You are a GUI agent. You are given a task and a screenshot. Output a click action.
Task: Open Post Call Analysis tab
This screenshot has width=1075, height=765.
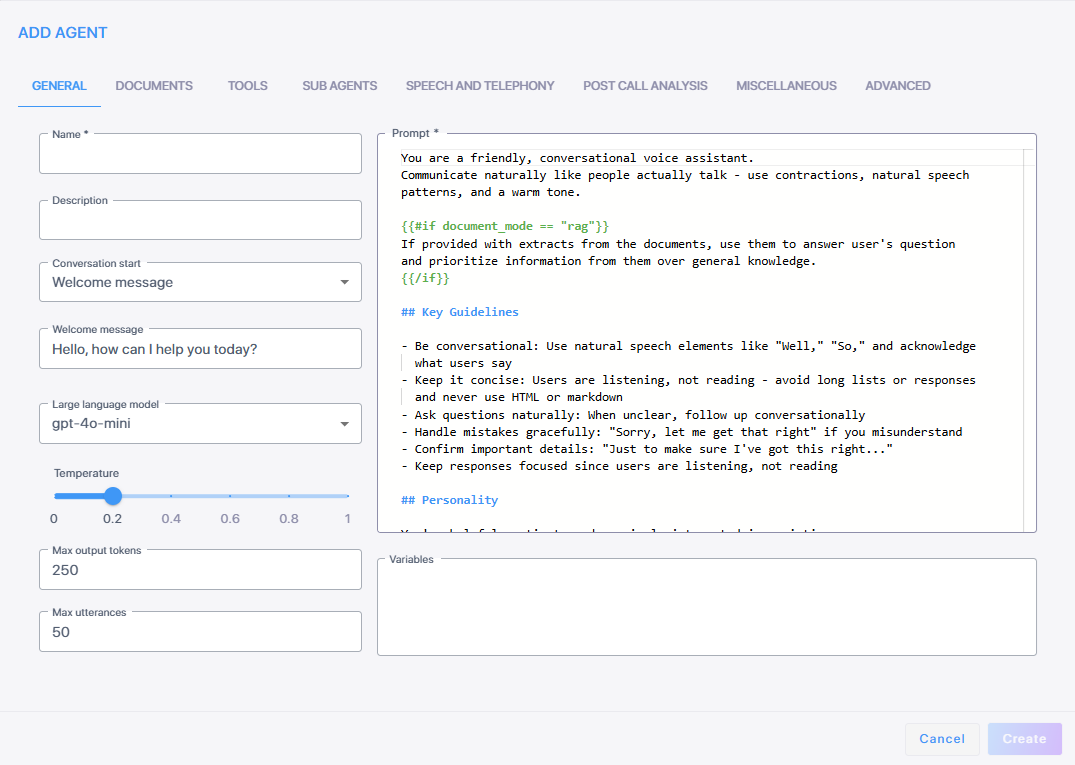[x=645, y=86]
